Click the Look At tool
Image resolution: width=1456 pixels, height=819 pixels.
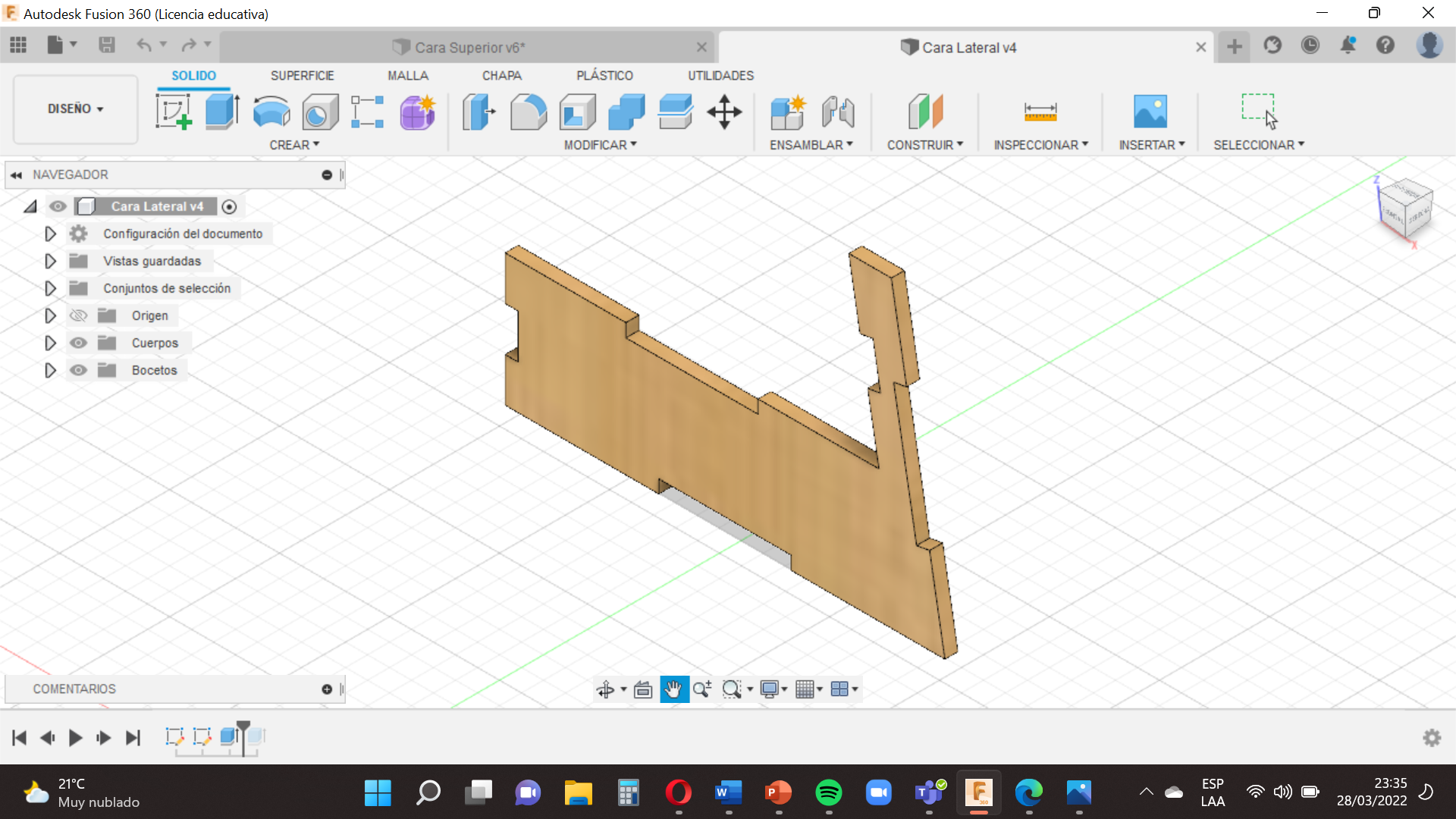pos(643,689)
